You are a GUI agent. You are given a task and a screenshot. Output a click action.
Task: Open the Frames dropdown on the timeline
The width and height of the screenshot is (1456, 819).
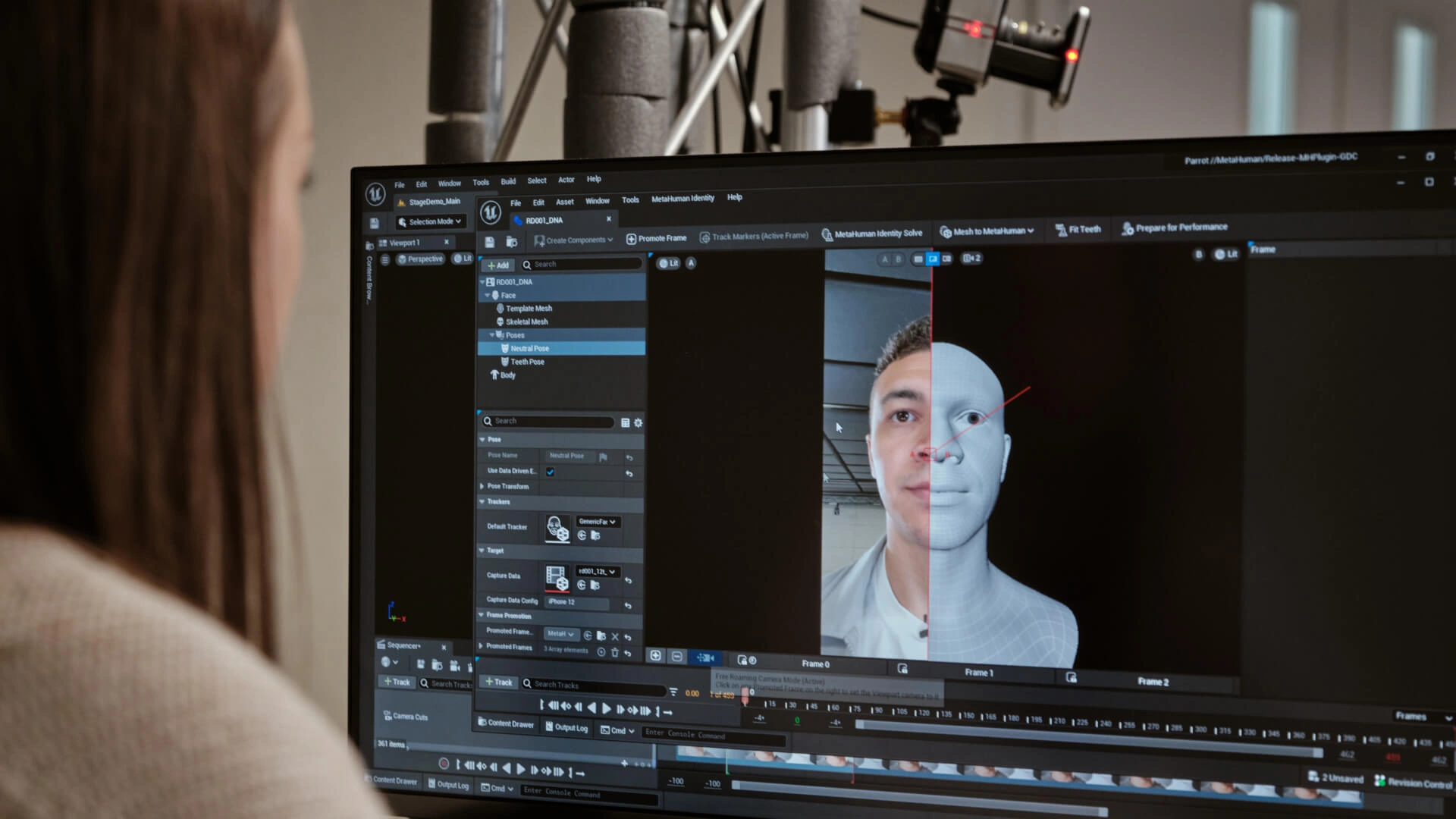click(x=1423, y=717)
